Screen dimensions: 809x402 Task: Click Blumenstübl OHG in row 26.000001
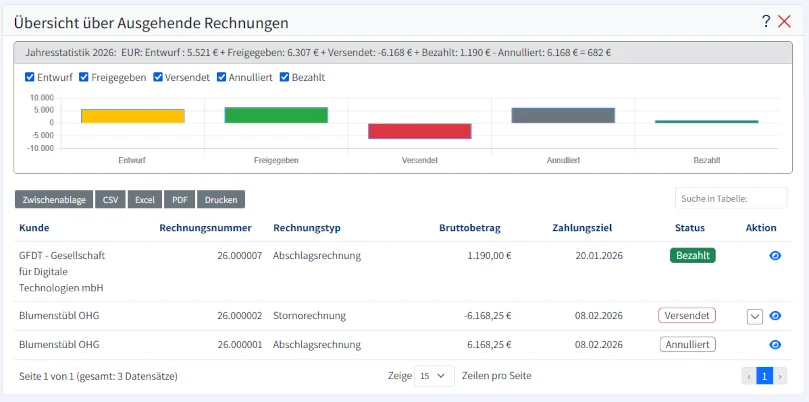pyautogui.click(x=59, y=345)
